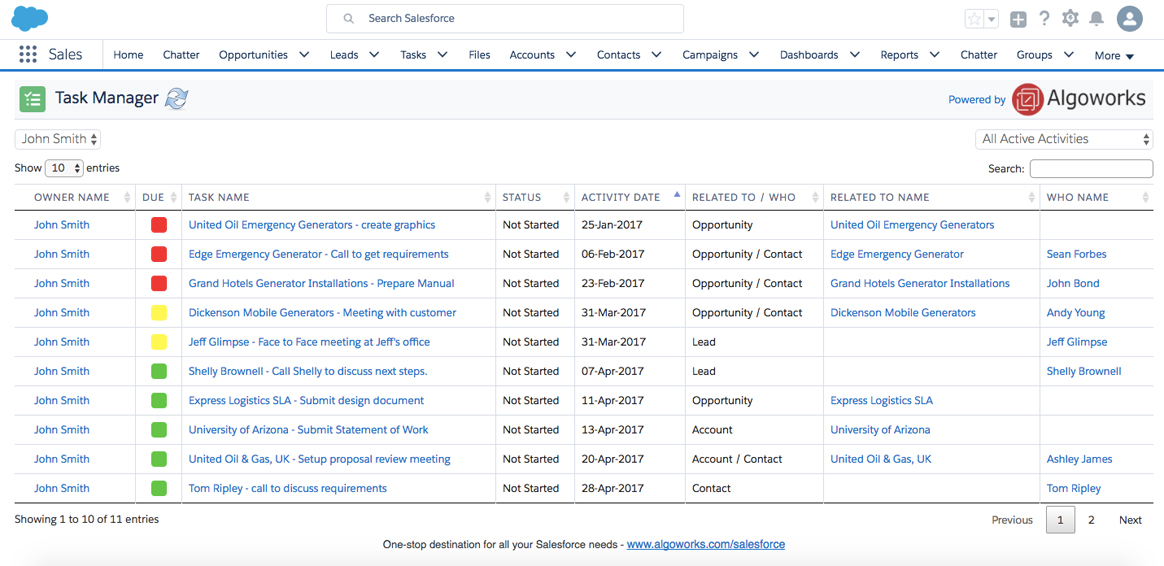
Task: Open the user profile avatar
Action: pyautogui.click(x=1129, y=19)
